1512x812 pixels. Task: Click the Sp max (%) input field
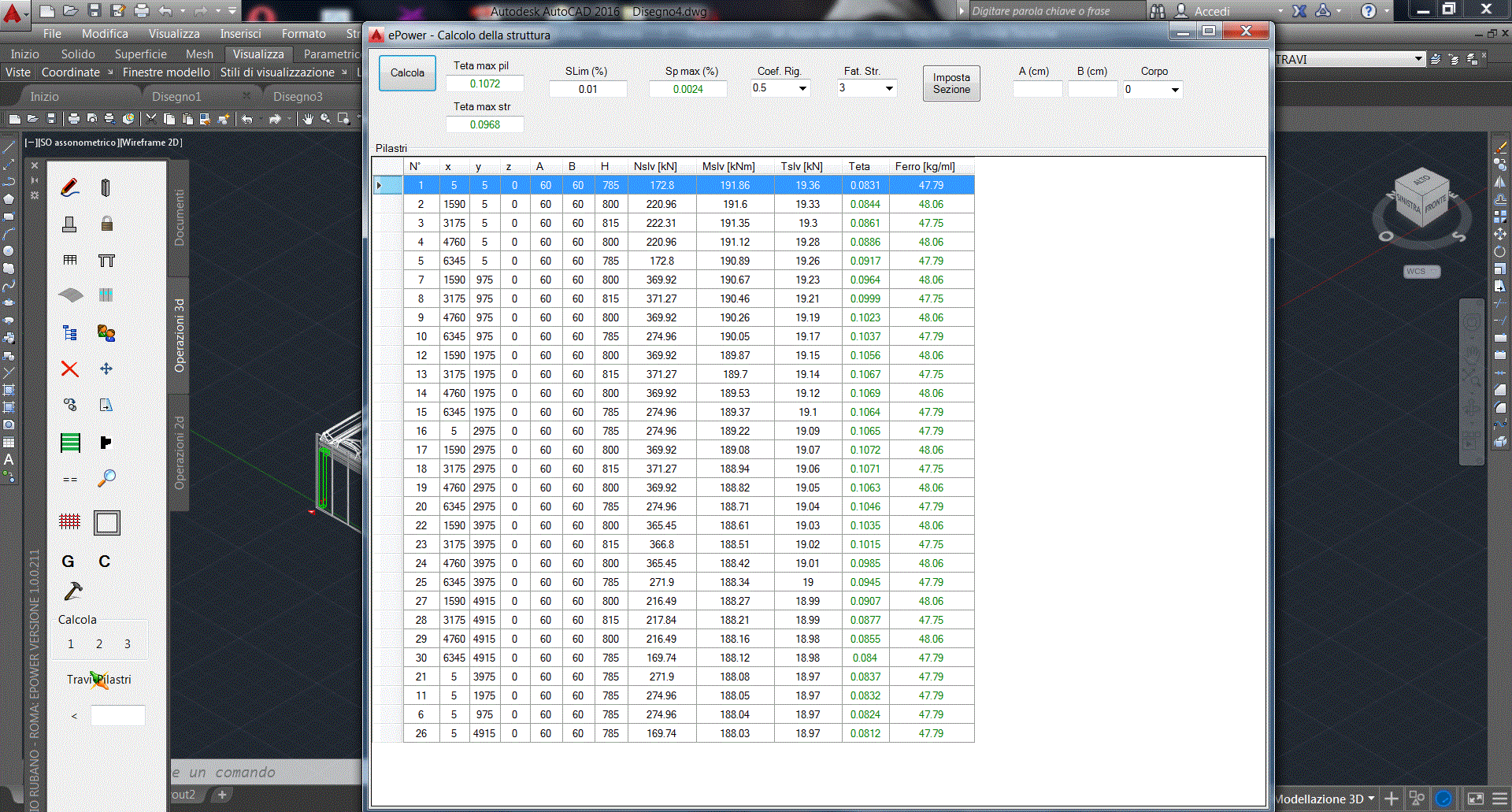pos(687,89)
